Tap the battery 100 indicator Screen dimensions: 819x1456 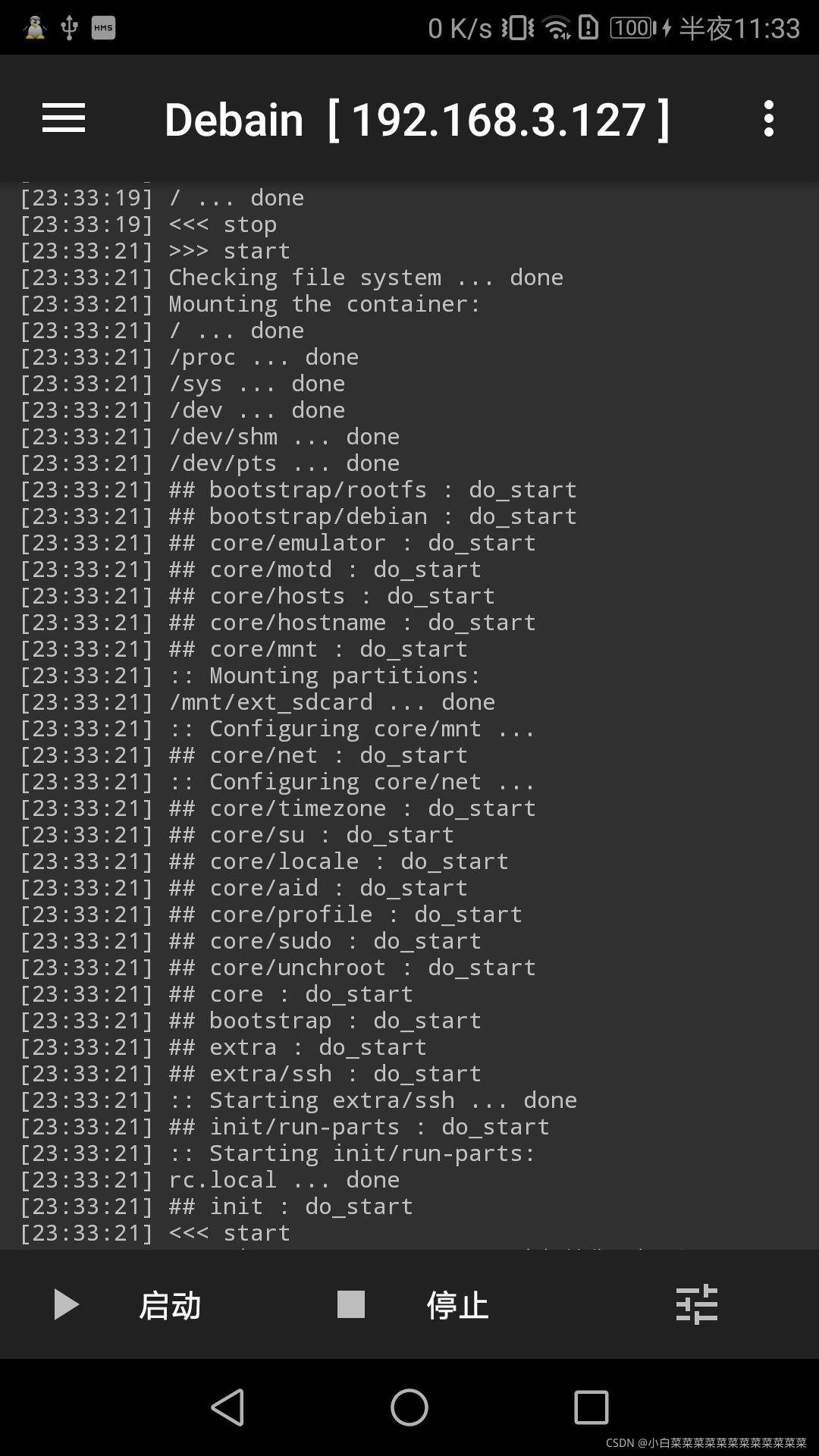pos(634,28)
